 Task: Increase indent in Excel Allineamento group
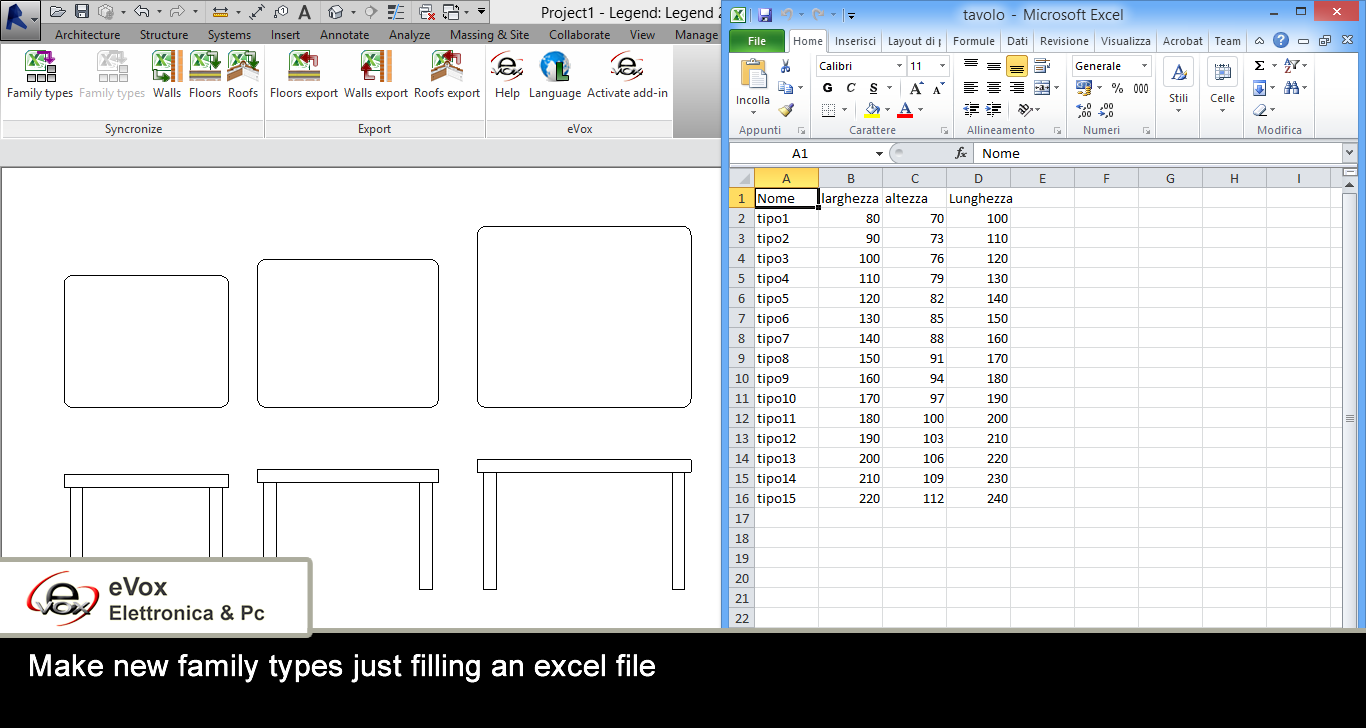(x=994, y=109)
